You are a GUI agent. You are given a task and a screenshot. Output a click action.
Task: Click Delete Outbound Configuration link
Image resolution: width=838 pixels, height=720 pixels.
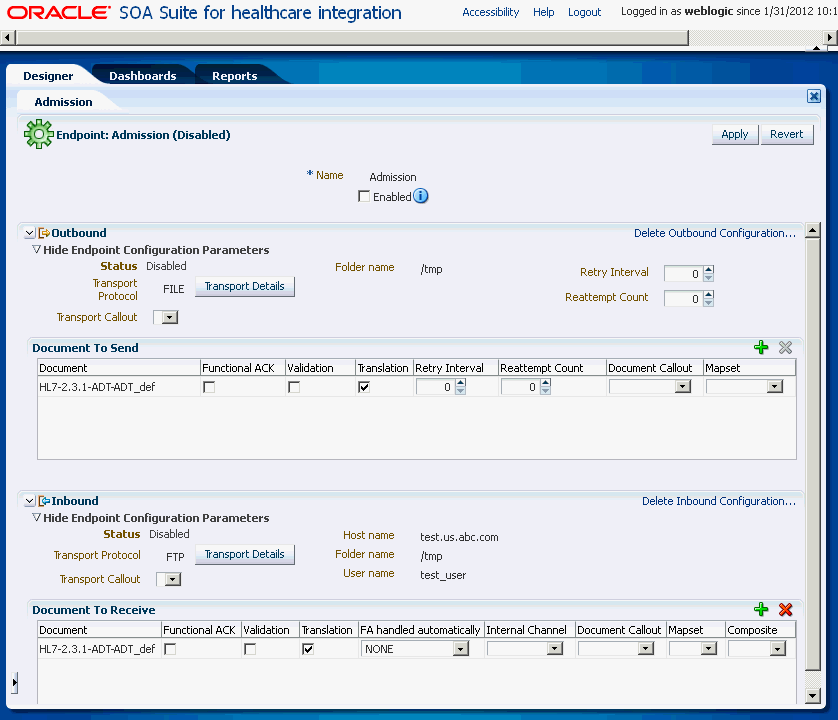715,233
